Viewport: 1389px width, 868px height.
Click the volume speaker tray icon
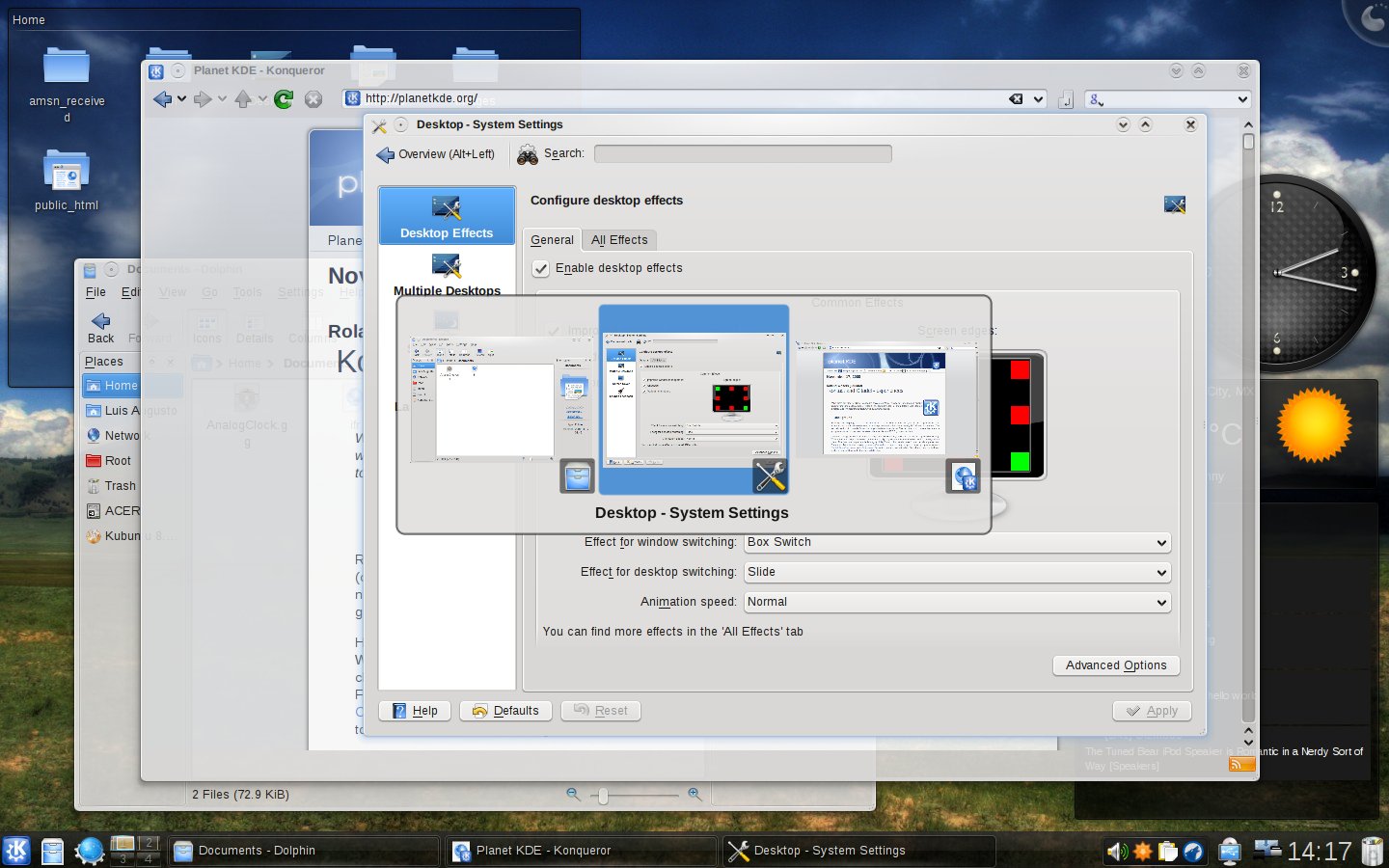coord(1117,851)
